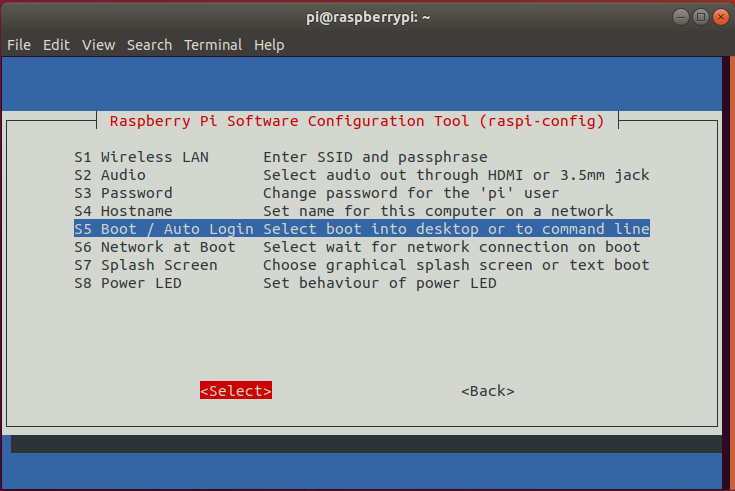Click 'Set name for this computer on a network'

point(438,211)
